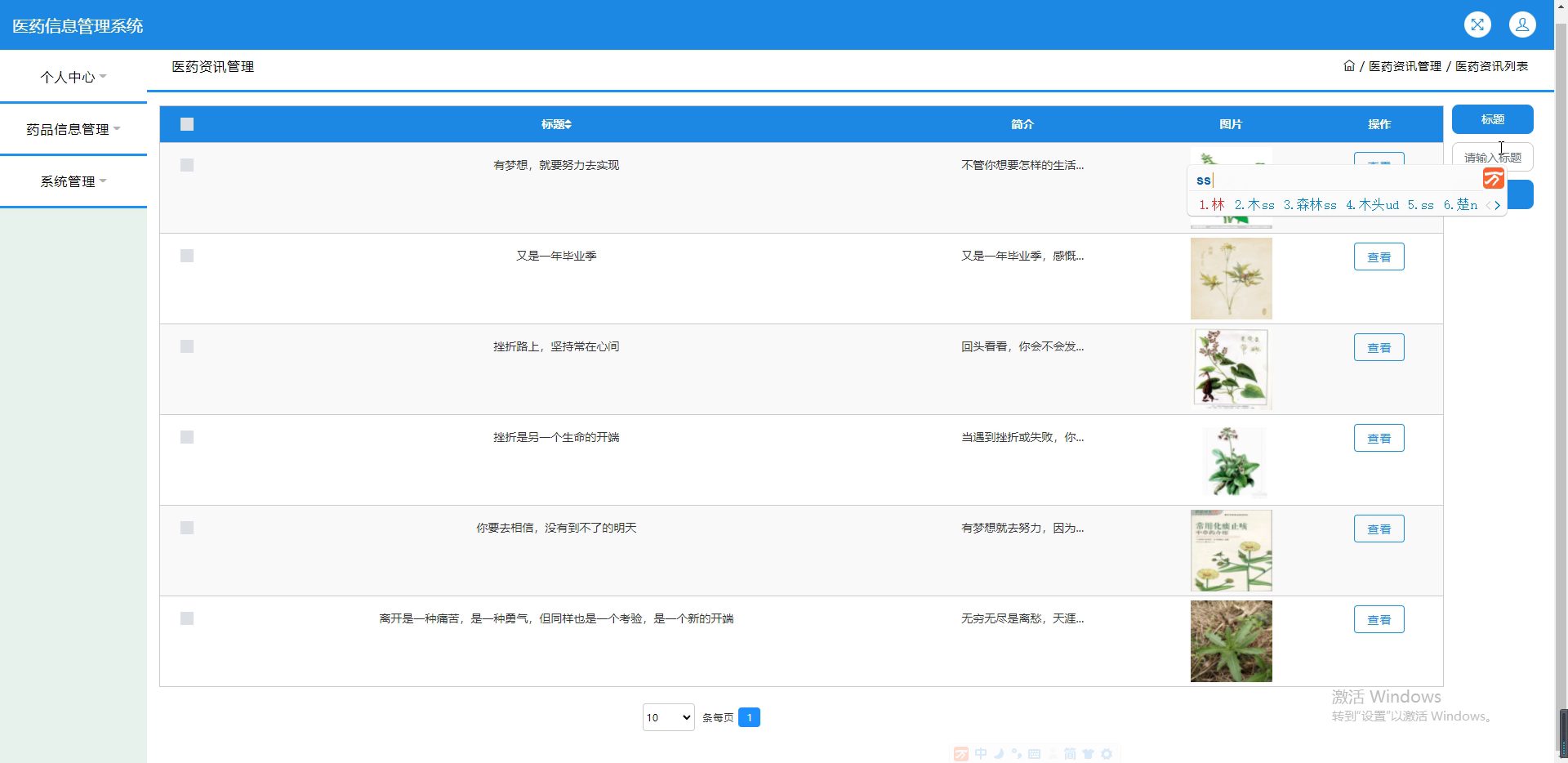Click the Wubi logo on the IME toolbar
This screenshot has height=763, width=1568.
pyautogui.click(x=961, y=754)
